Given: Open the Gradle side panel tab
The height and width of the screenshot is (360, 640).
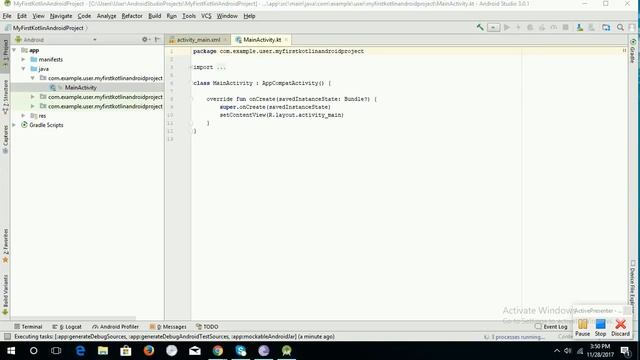Looking at the screenshot, I should coord(633,51).
